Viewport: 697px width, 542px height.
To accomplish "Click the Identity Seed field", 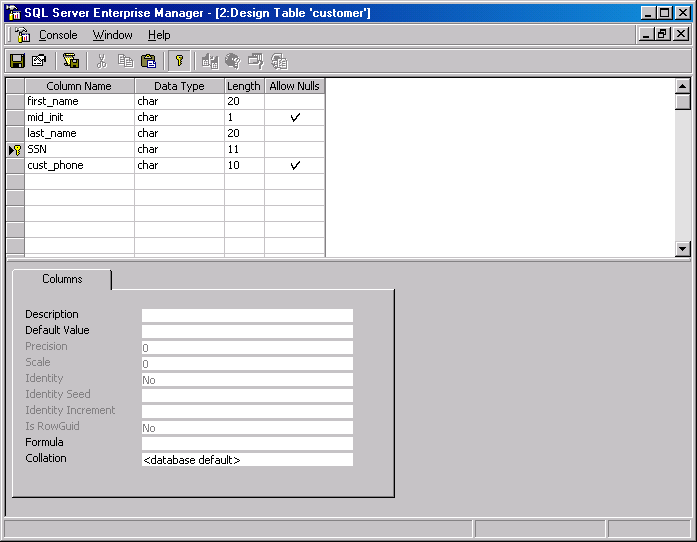I will (247, 395).
